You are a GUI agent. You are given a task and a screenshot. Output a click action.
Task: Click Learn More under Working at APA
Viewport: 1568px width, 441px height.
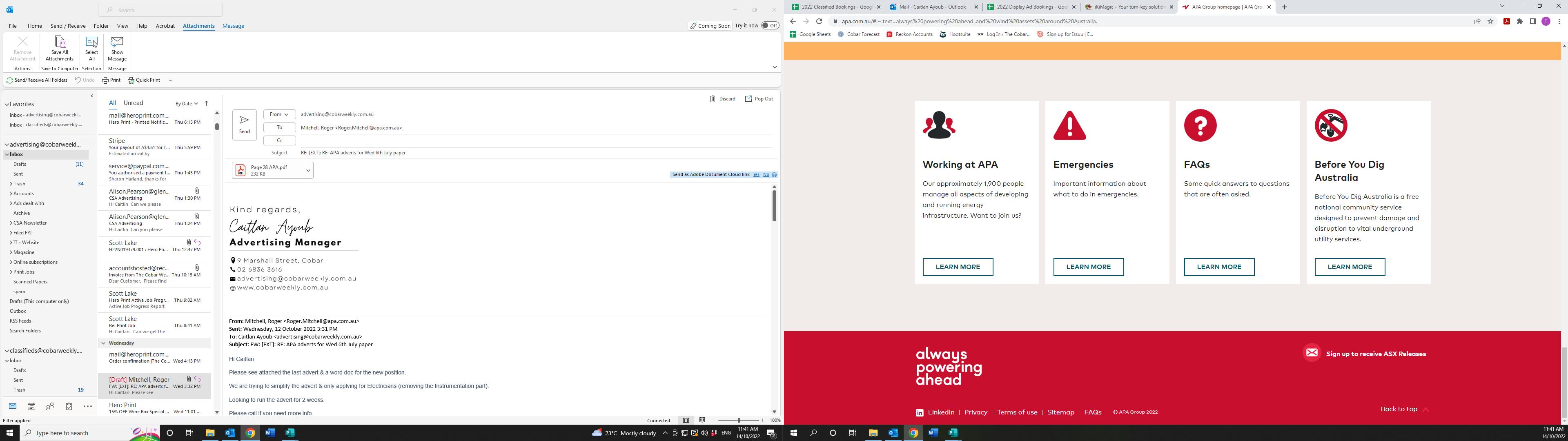(x=958, y=267)
